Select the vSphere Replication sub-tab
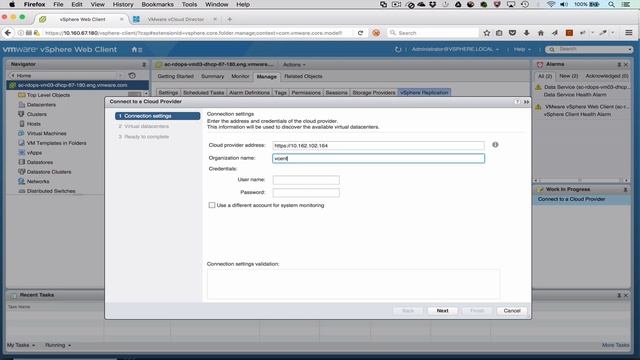Image resolution: width=640 pixels, height=360 pixels. click(424, 93)
